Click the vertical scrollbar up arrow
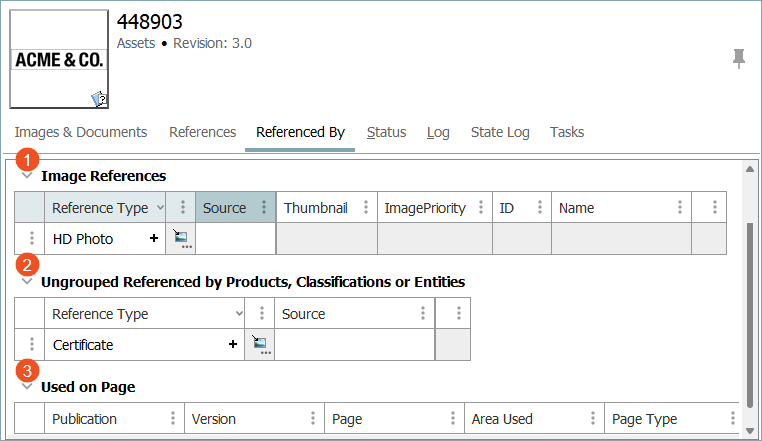This screenshot has height=441, width=762. click(750, 169)
